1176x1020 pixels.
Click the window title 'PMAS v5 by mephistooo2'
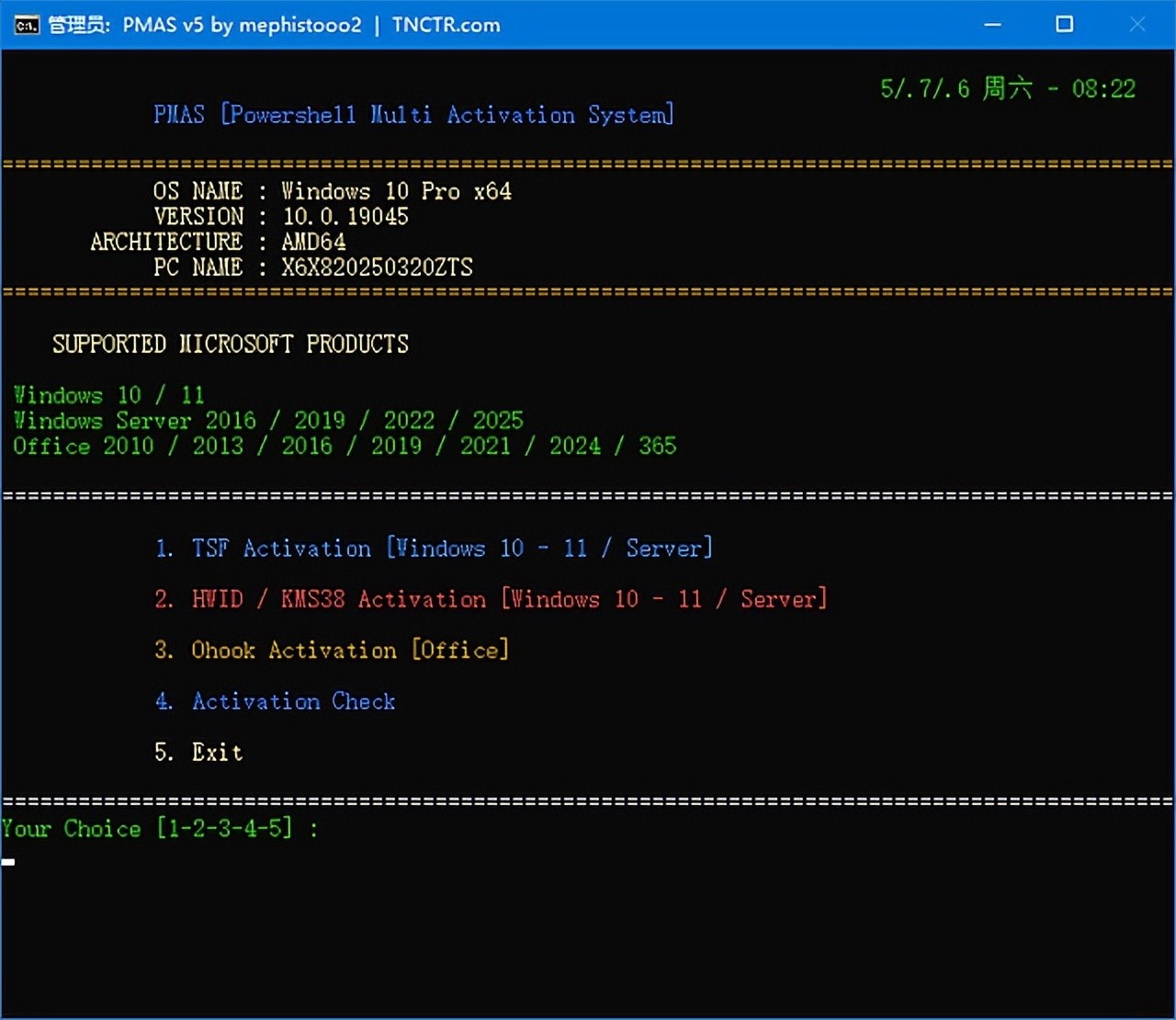tap(242, 25)
